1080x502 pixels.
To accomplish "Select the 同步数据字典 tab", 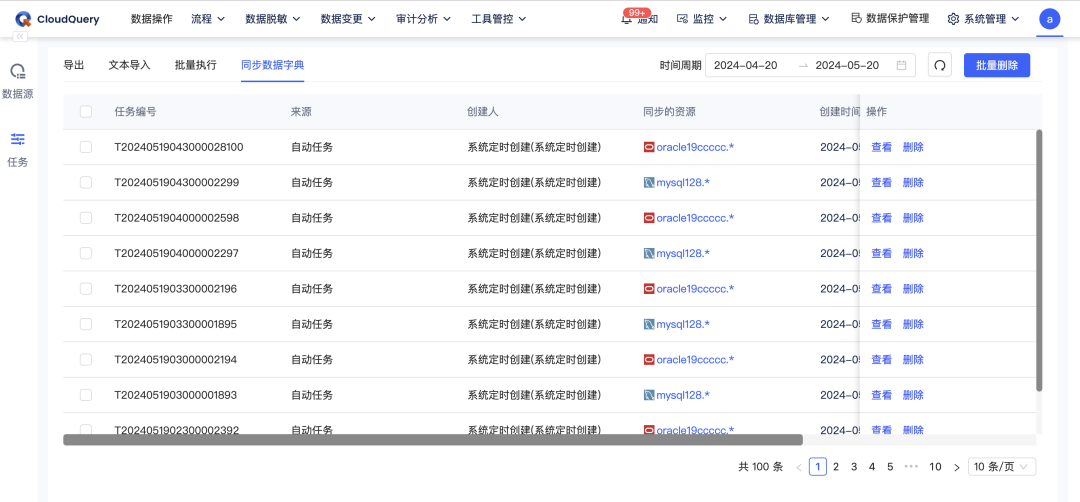I will coord(273,65).
